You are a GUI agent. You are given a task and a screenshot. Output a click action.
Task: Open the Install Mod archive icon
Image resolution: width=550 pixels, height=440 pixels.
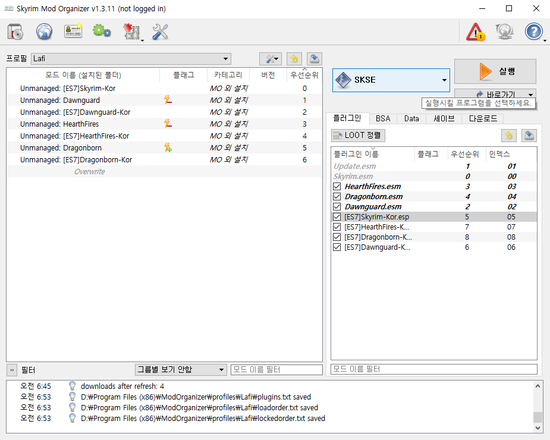(15, 32)
